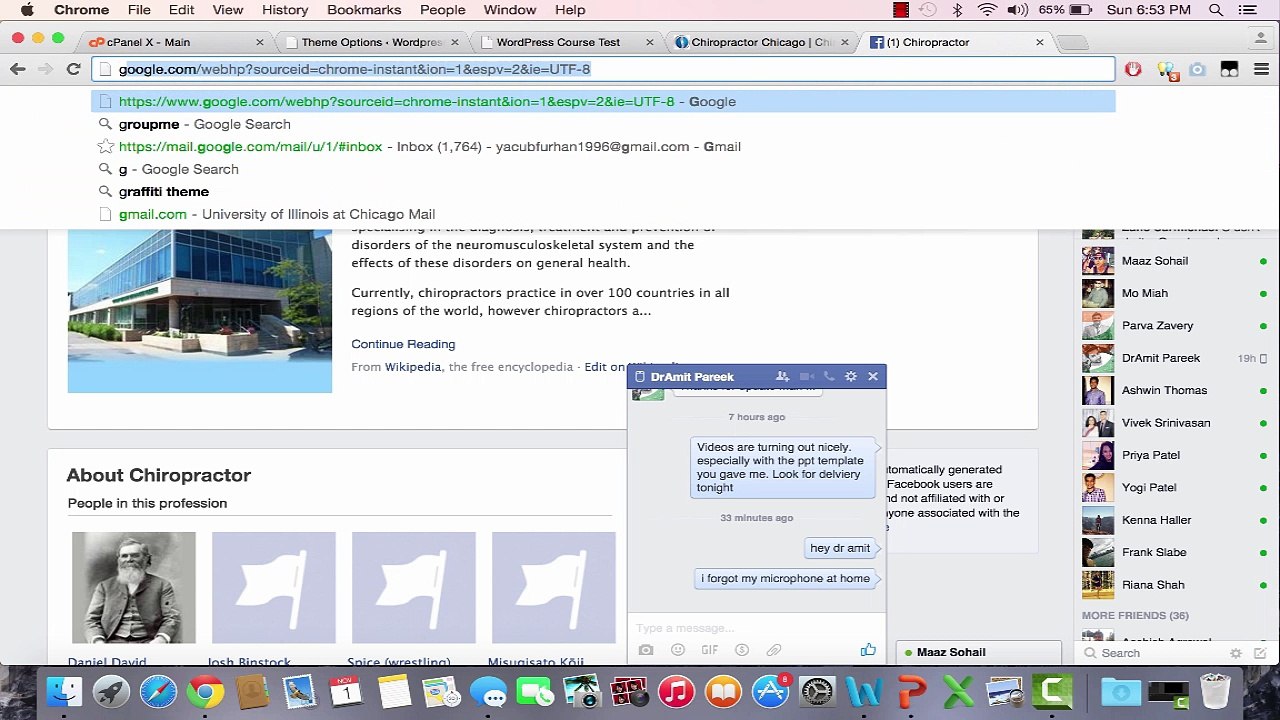Reload the current page
Image resolution: width=1280 pixels, height=720 pixels.
click(x=73, y=69)
